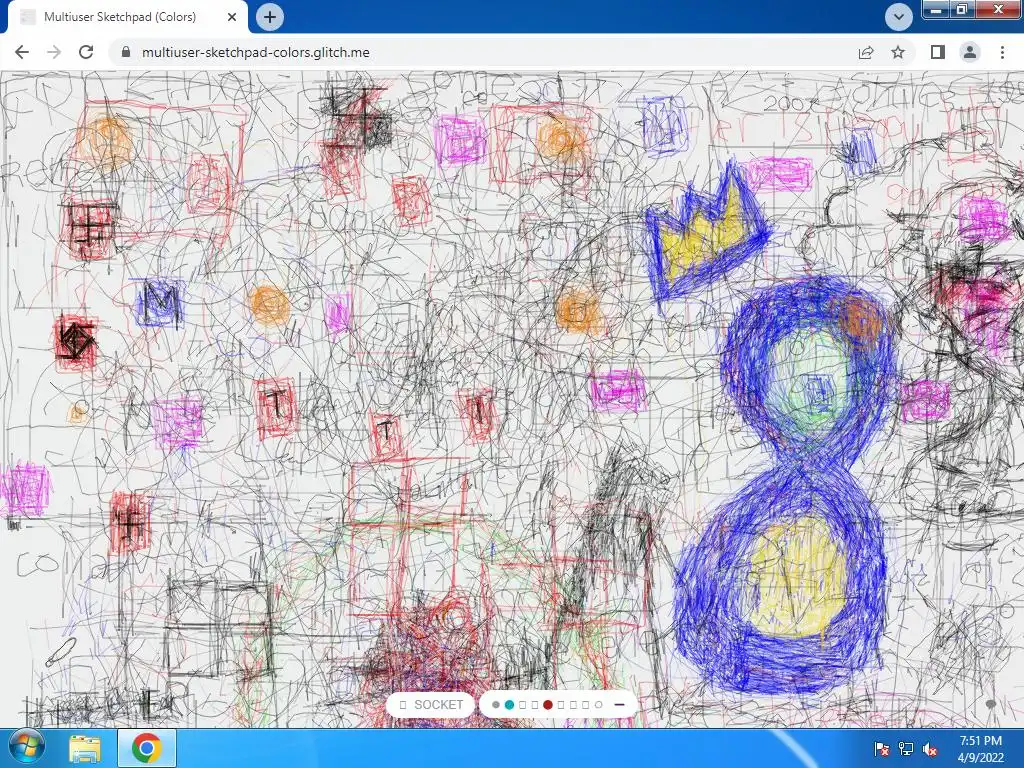Reload the sketchpad page
The height and width of the screenshot is (768, 1024).
(x=86, y=52)
